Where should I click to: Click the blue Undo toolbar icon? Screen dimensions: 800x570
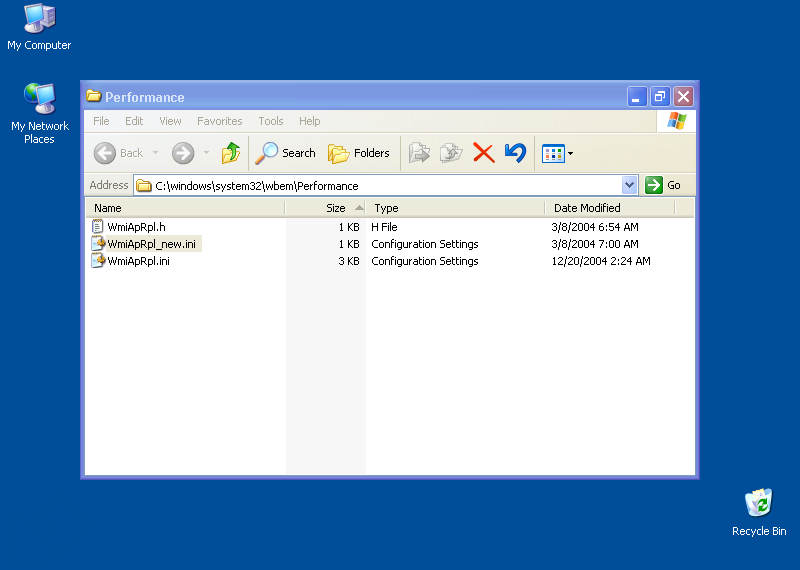515,153
